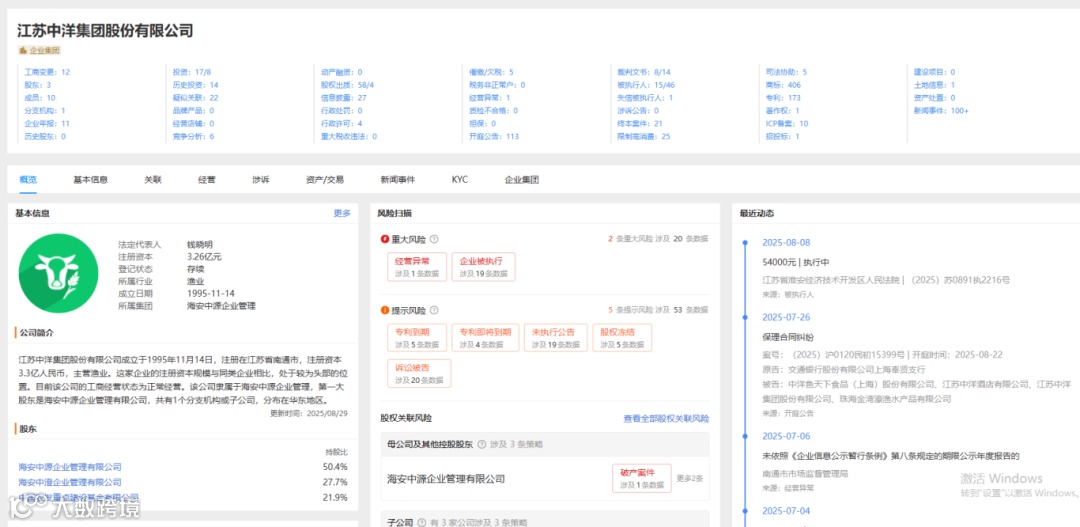Expand 更多2条 next to 破产案件
Image resolution: width=1080 pixels, height=527 pixels.
click(x=689, y=478)
